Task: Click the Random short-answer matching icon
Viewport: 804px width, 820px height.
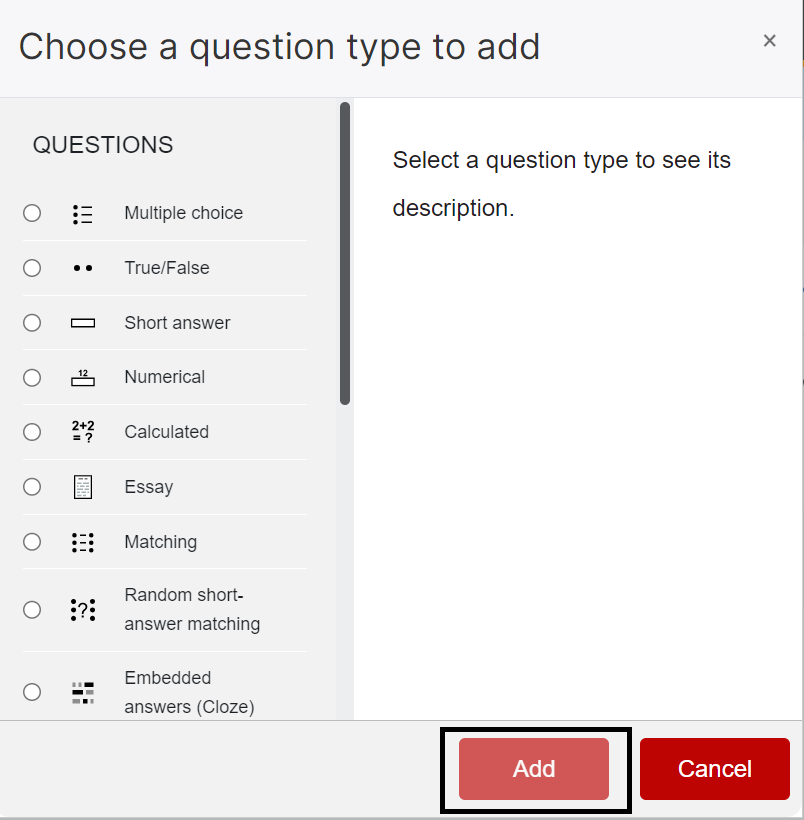Action: [83, 610]
